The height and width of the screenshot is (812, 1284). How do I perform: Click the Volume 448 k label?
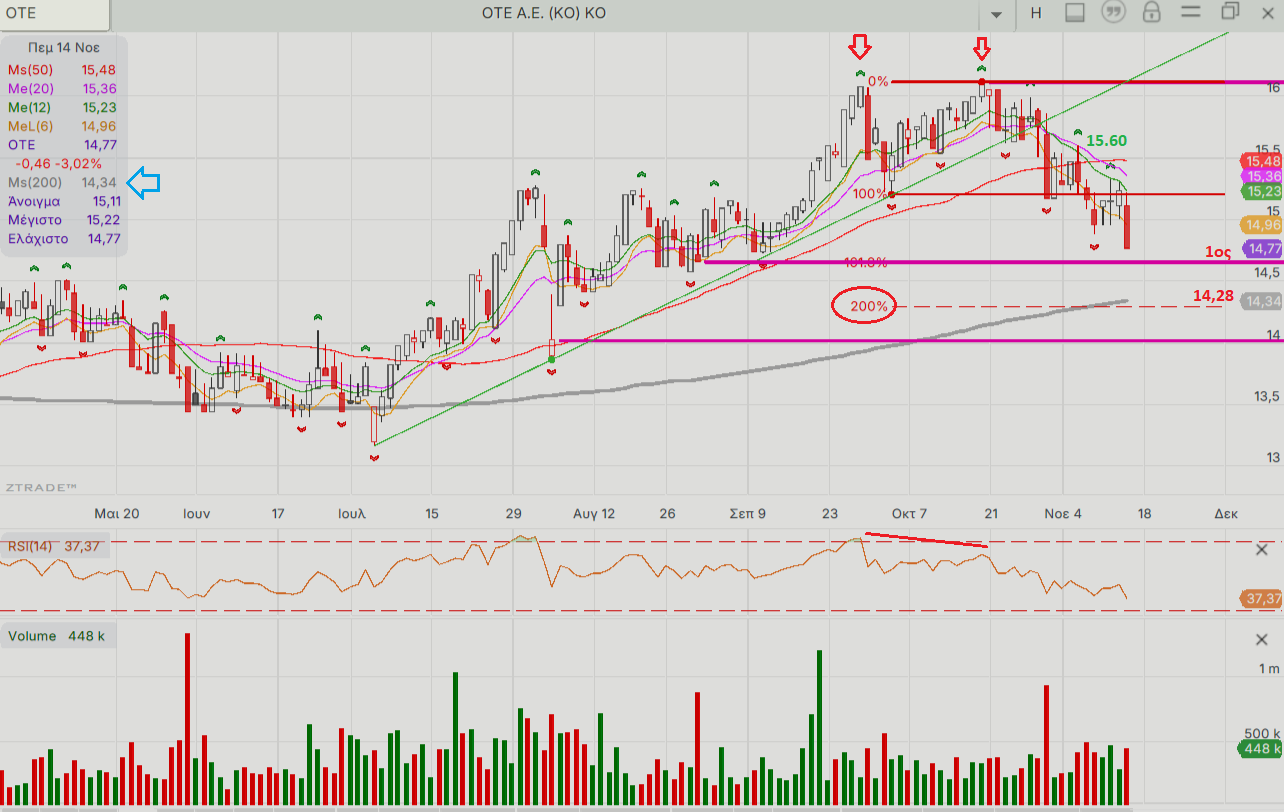[x=56, y=636]
